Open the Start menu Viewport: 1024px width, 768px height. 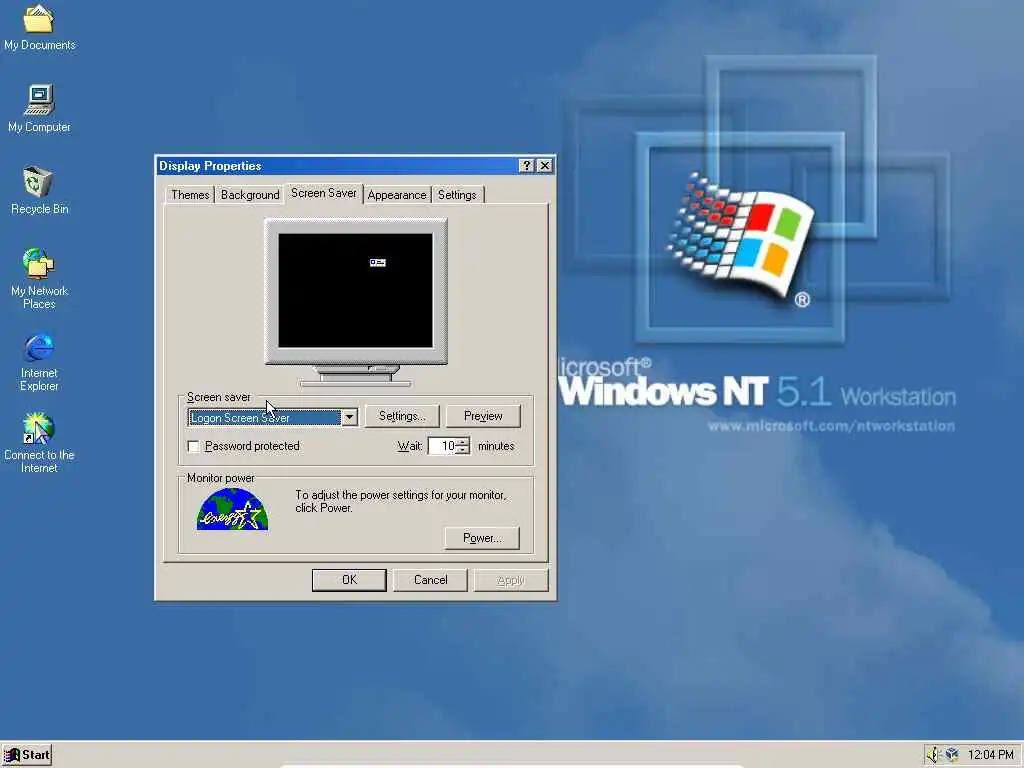[27, 755]
